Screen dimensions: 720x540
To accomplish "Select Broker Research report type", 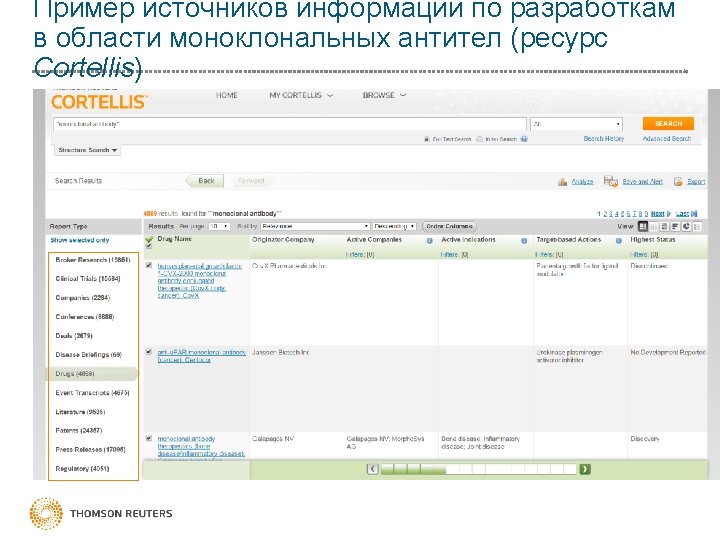I will pyautogui.click(x=93, y=260).
